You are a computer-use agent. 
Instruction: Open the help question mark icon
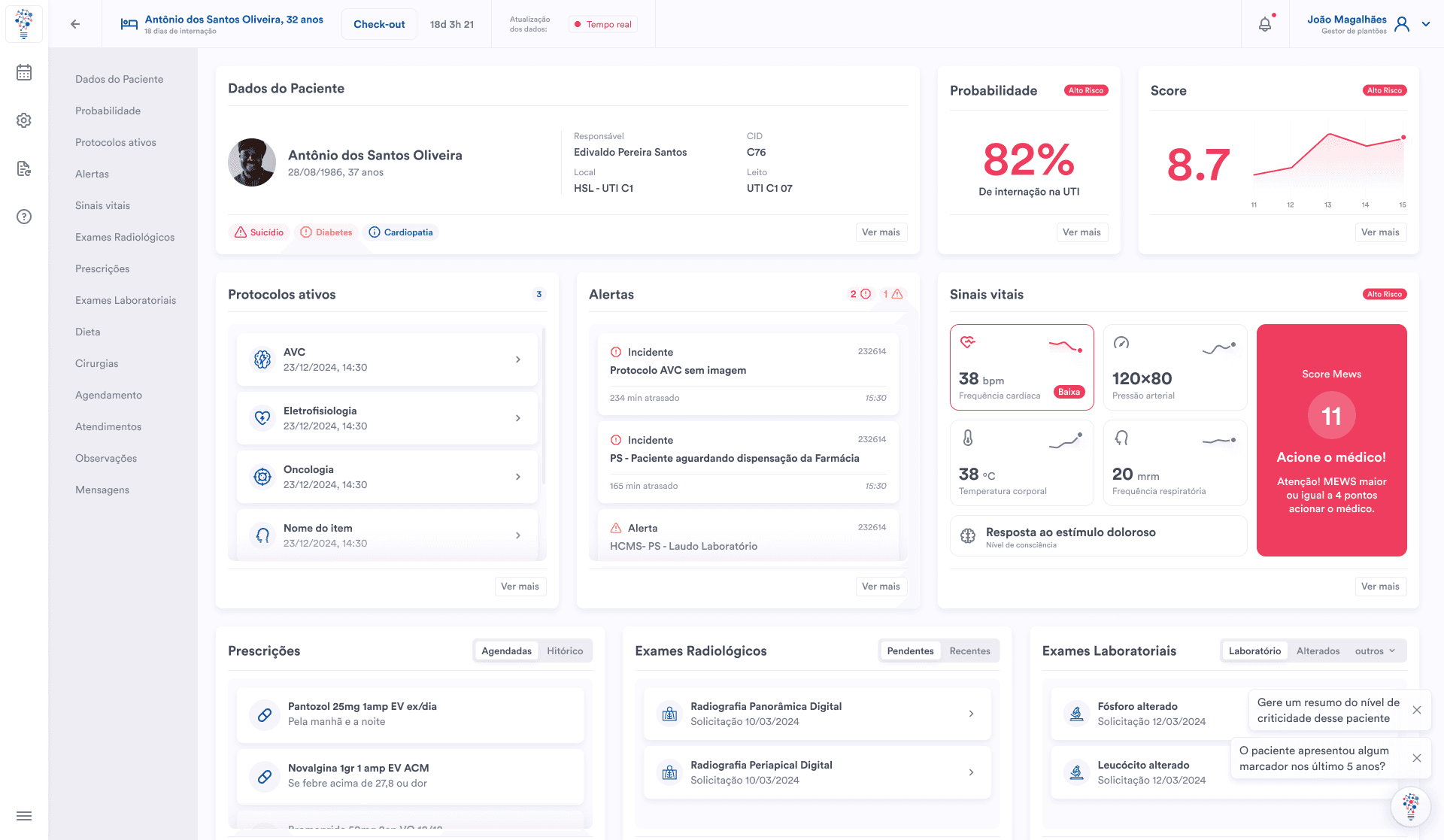[24, 217]
